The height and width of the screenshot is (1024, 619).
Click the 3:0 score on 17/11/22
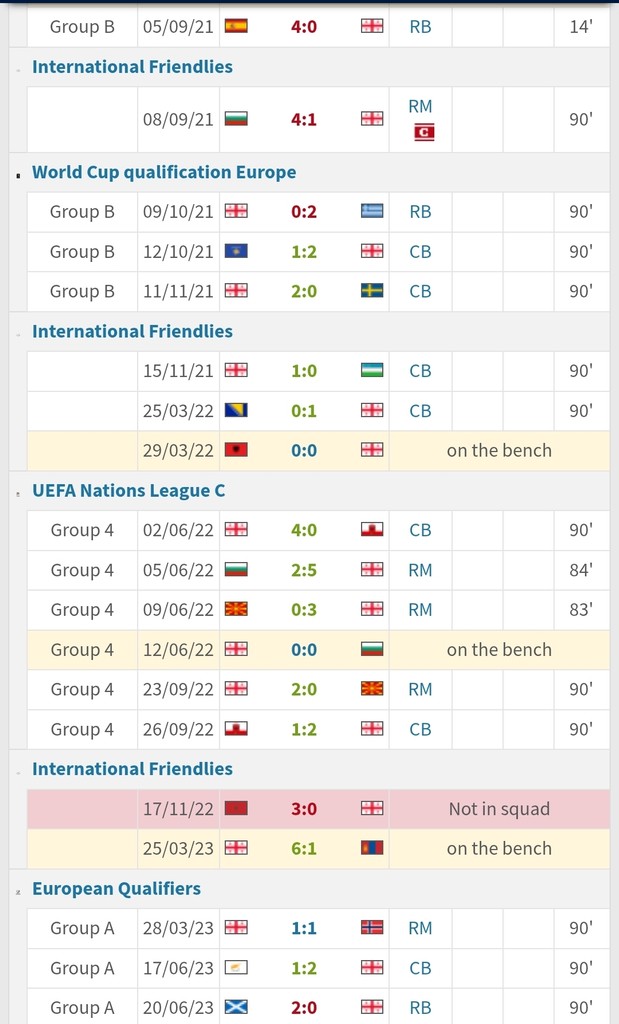[304, 808]
